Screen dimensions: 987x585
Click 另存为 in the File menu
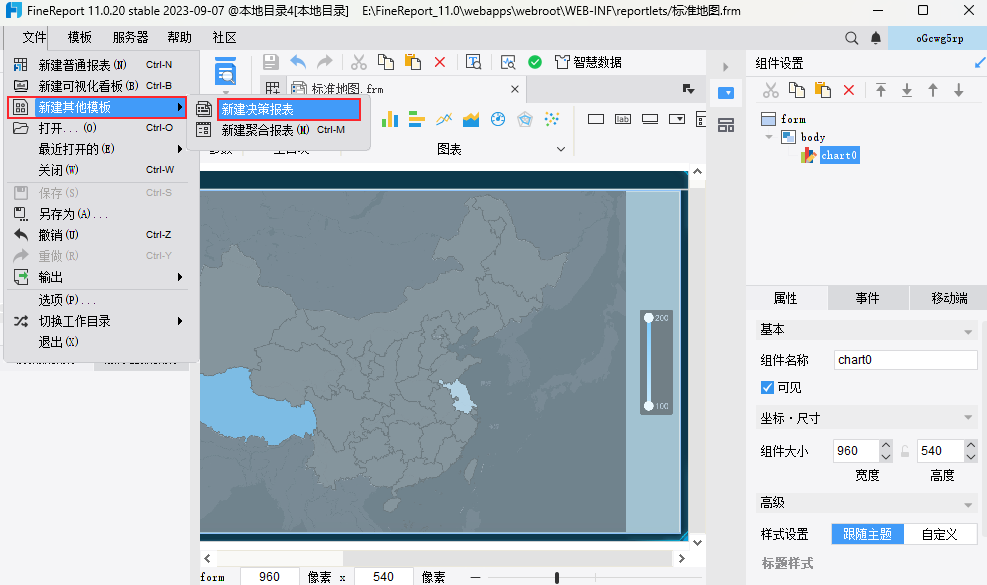72,214
